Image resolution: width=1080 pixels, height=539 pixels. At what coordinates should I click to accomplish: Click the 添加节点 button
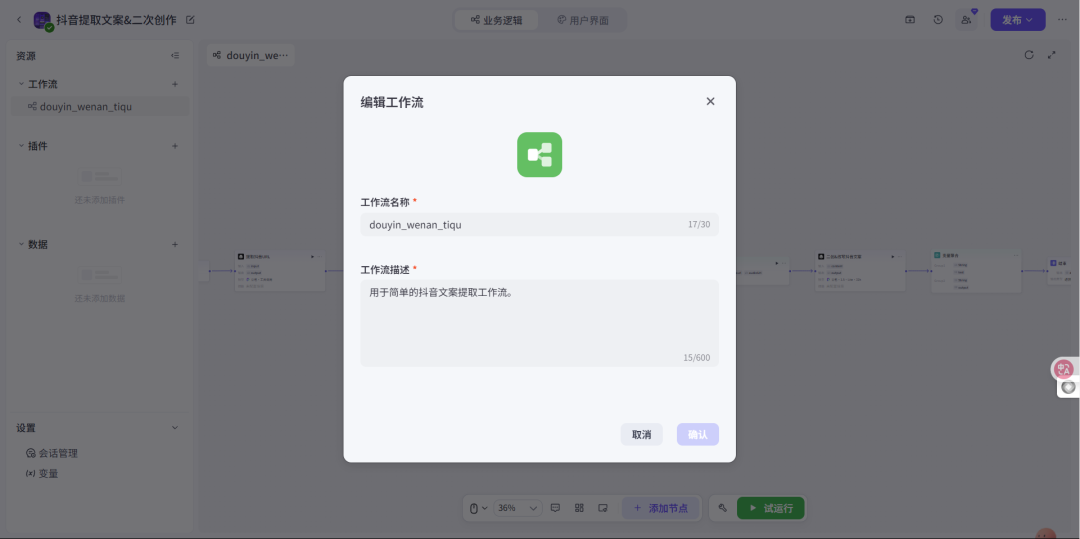(660, 508)
